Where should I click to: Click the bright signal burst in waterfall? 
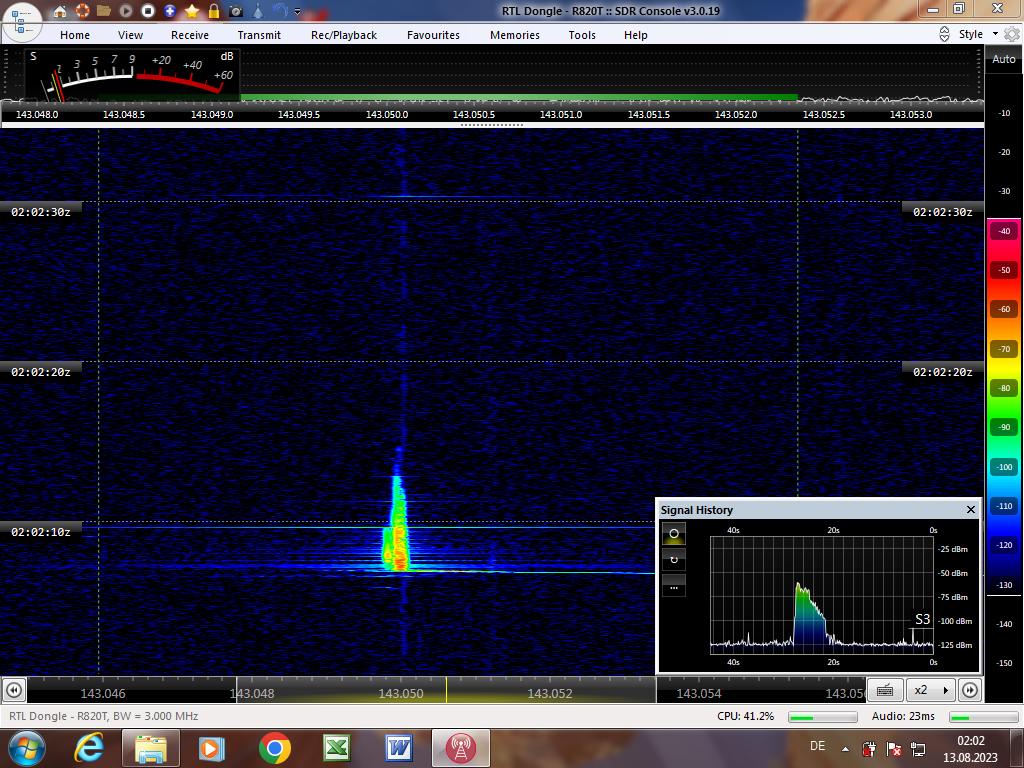coord(396,526)
